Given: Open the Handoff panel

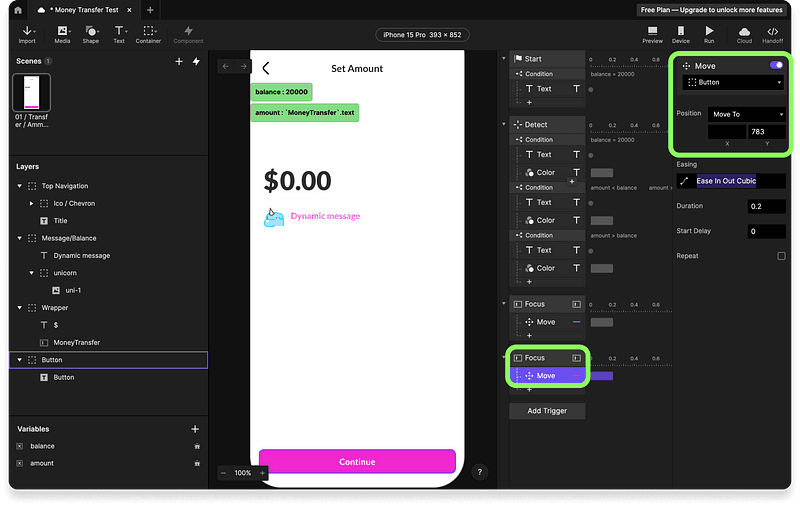Looking at the screenshot, I should 772,34.
